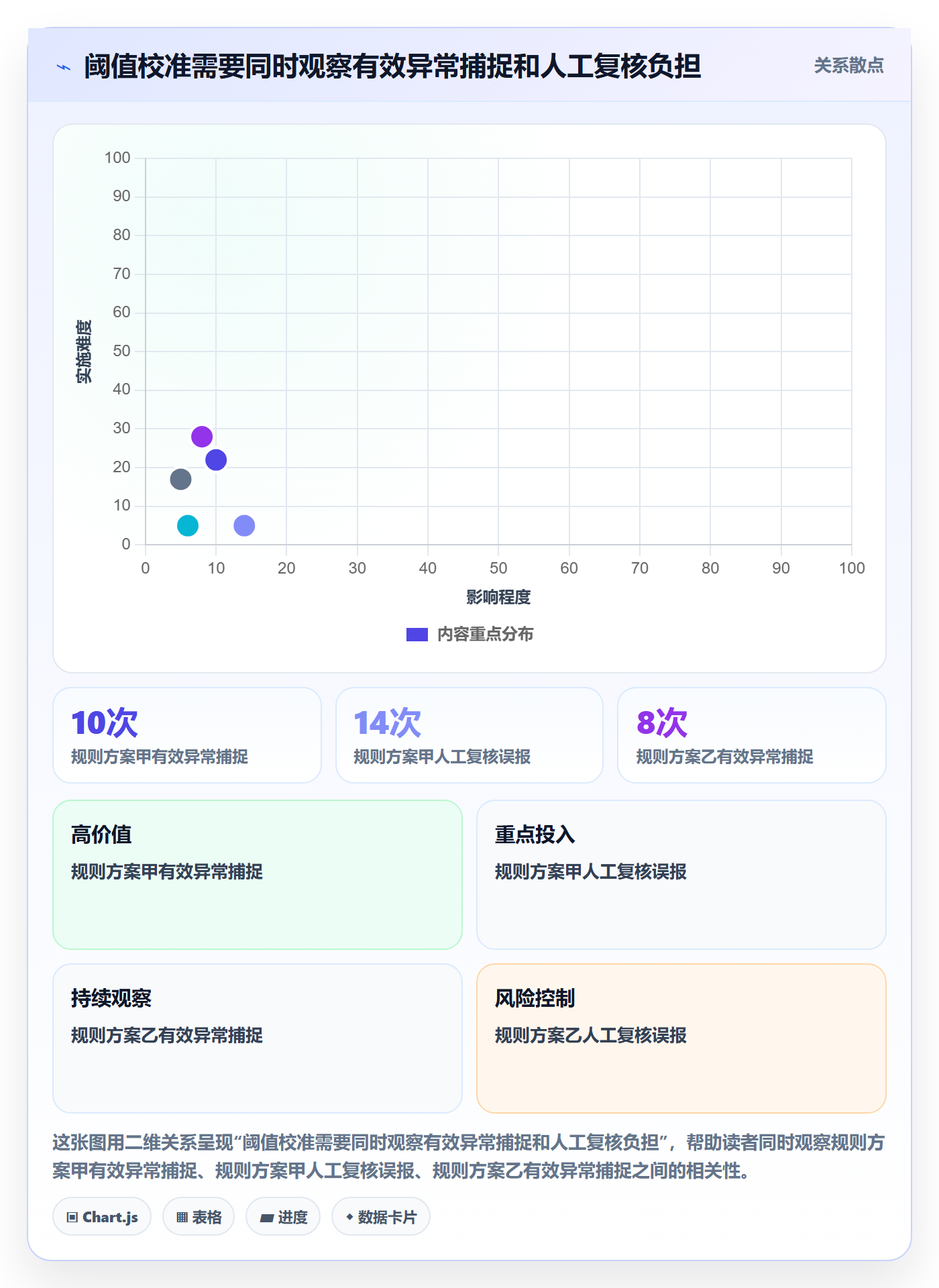The image size is (939, 1288).
Task: Click the 实施难度 y-axis title
Action: [84, 352]
